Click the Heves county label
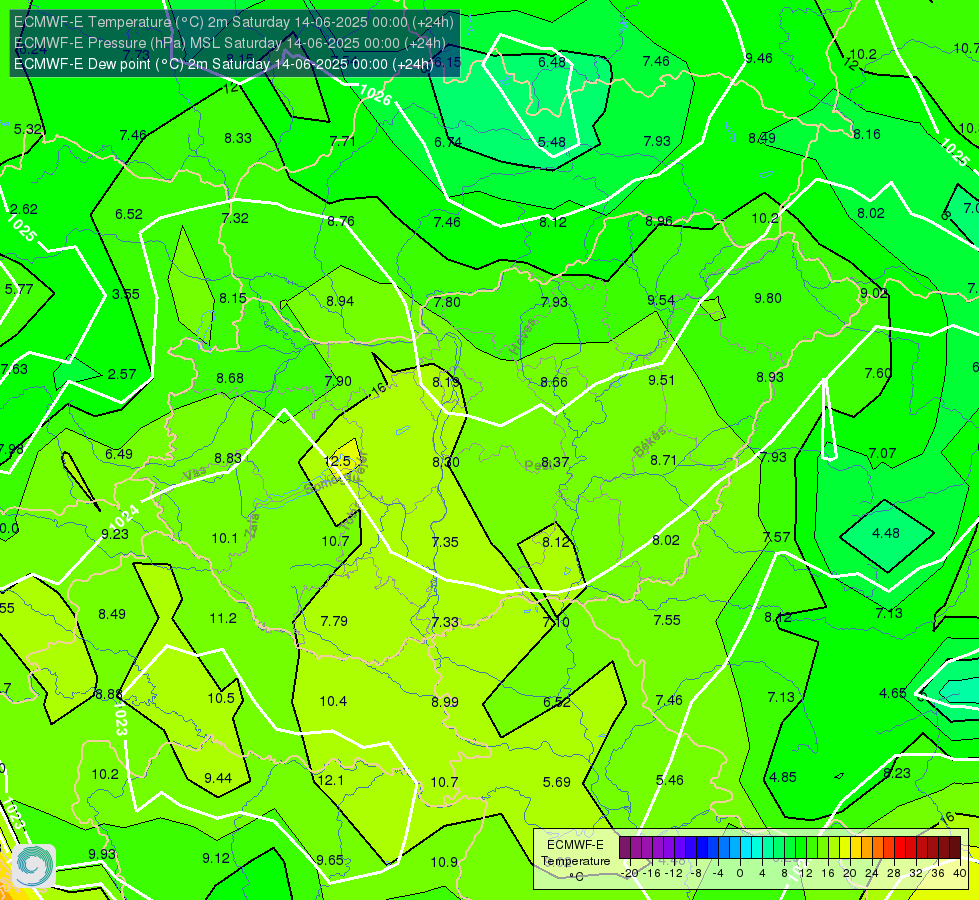The height and width of the screenshot is (900, 979). pos(523,337)
